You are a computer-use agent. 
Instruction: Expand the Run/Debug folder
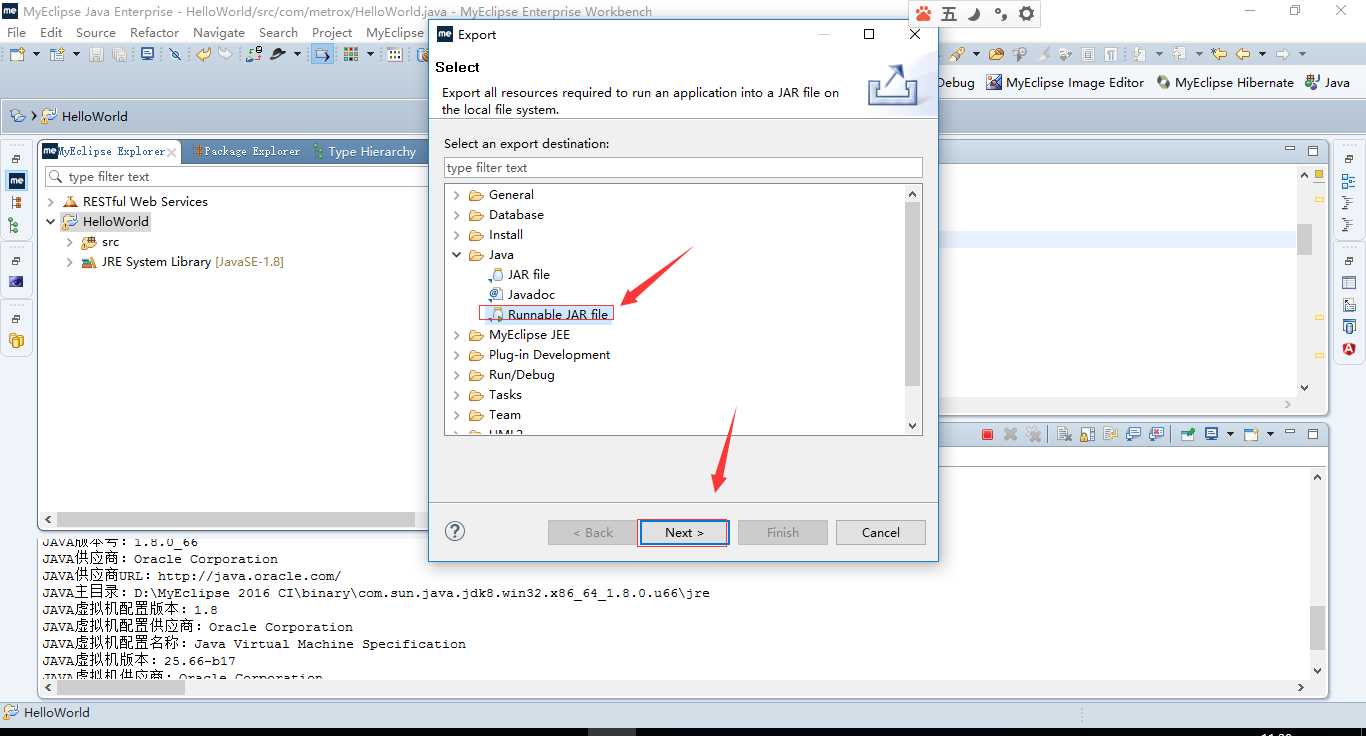tap(457, 375)
